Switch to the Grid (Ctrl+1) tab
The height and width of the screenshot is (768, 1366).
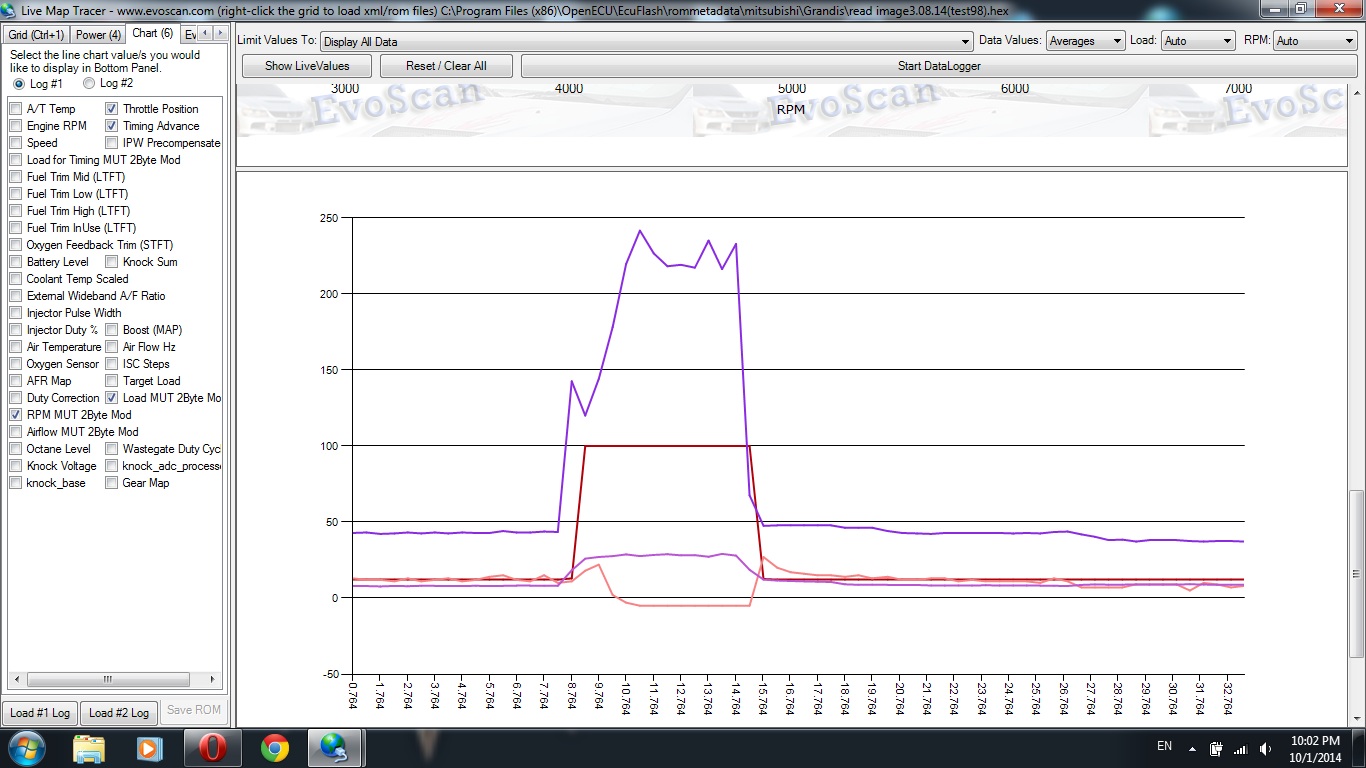[36, 35]
